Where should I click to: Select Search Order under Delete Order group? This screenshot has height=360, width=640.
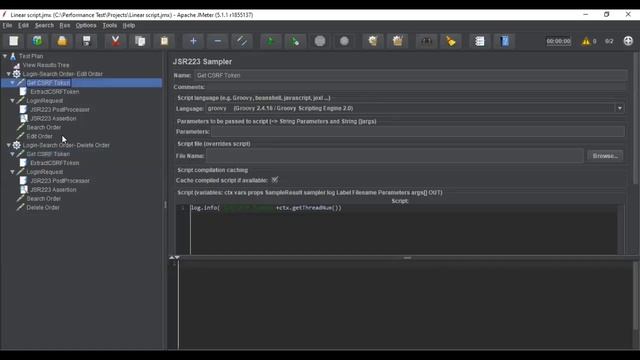[x=44, y=198]
